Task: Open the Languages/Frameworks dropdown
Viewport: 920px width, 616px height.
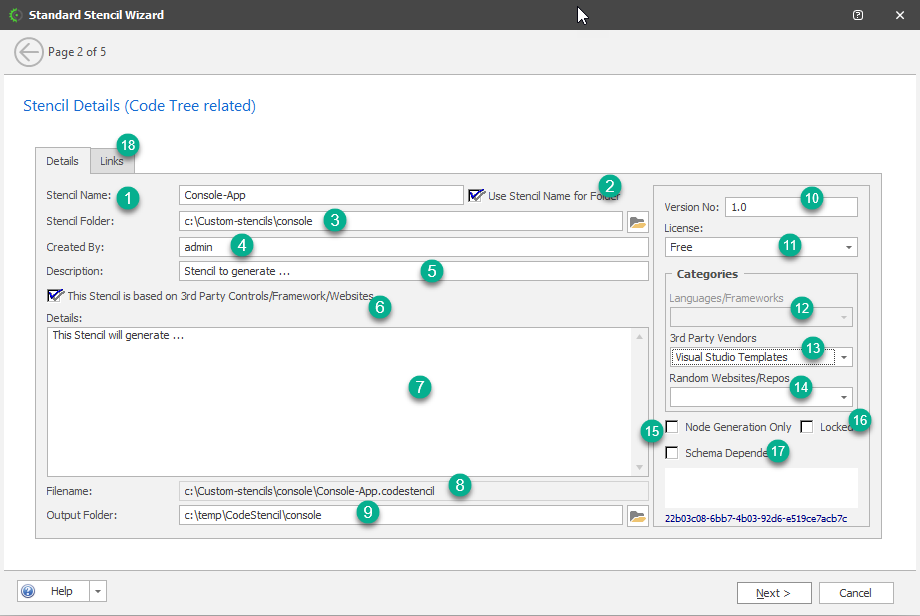Action: (x=844, y=317)
